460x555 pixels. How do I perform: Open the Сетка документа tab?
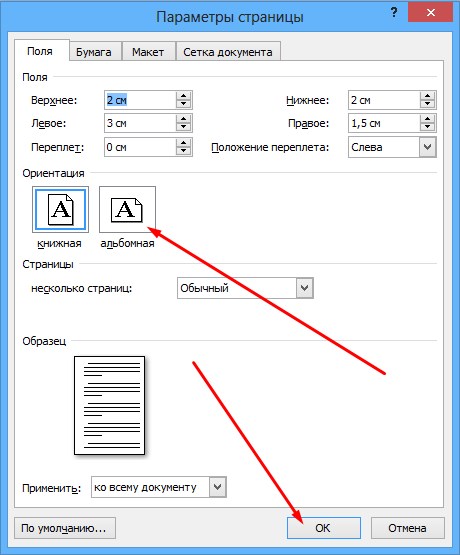point(228,52)
